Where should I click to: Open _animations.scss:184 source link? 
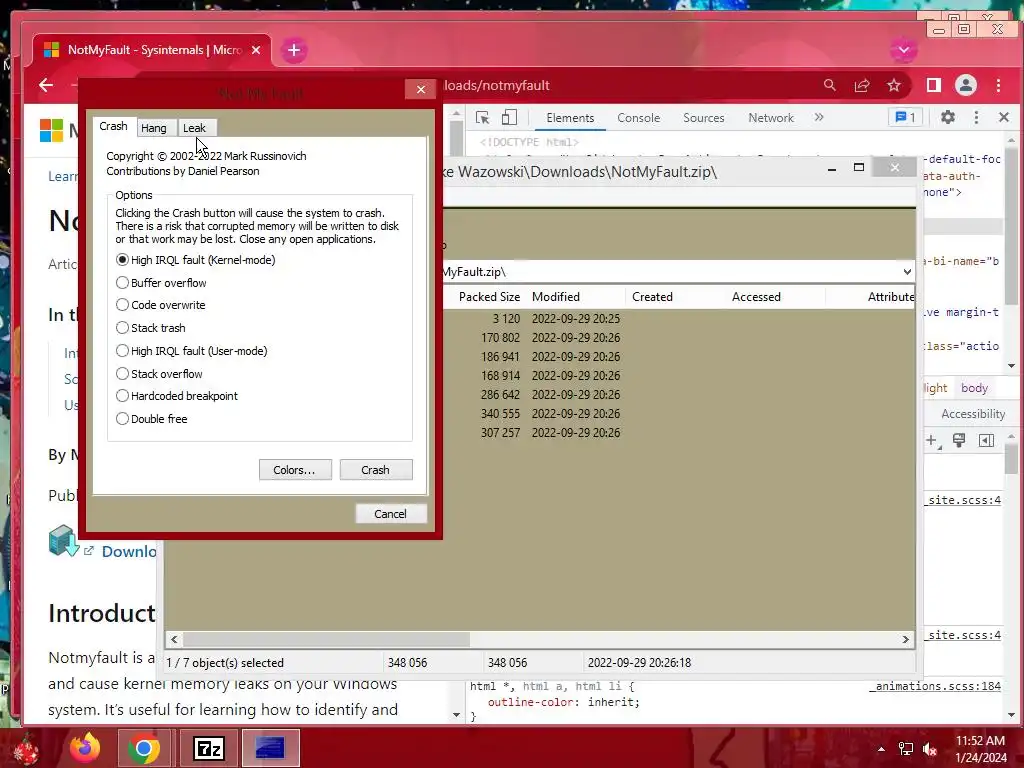coord(937,686)
